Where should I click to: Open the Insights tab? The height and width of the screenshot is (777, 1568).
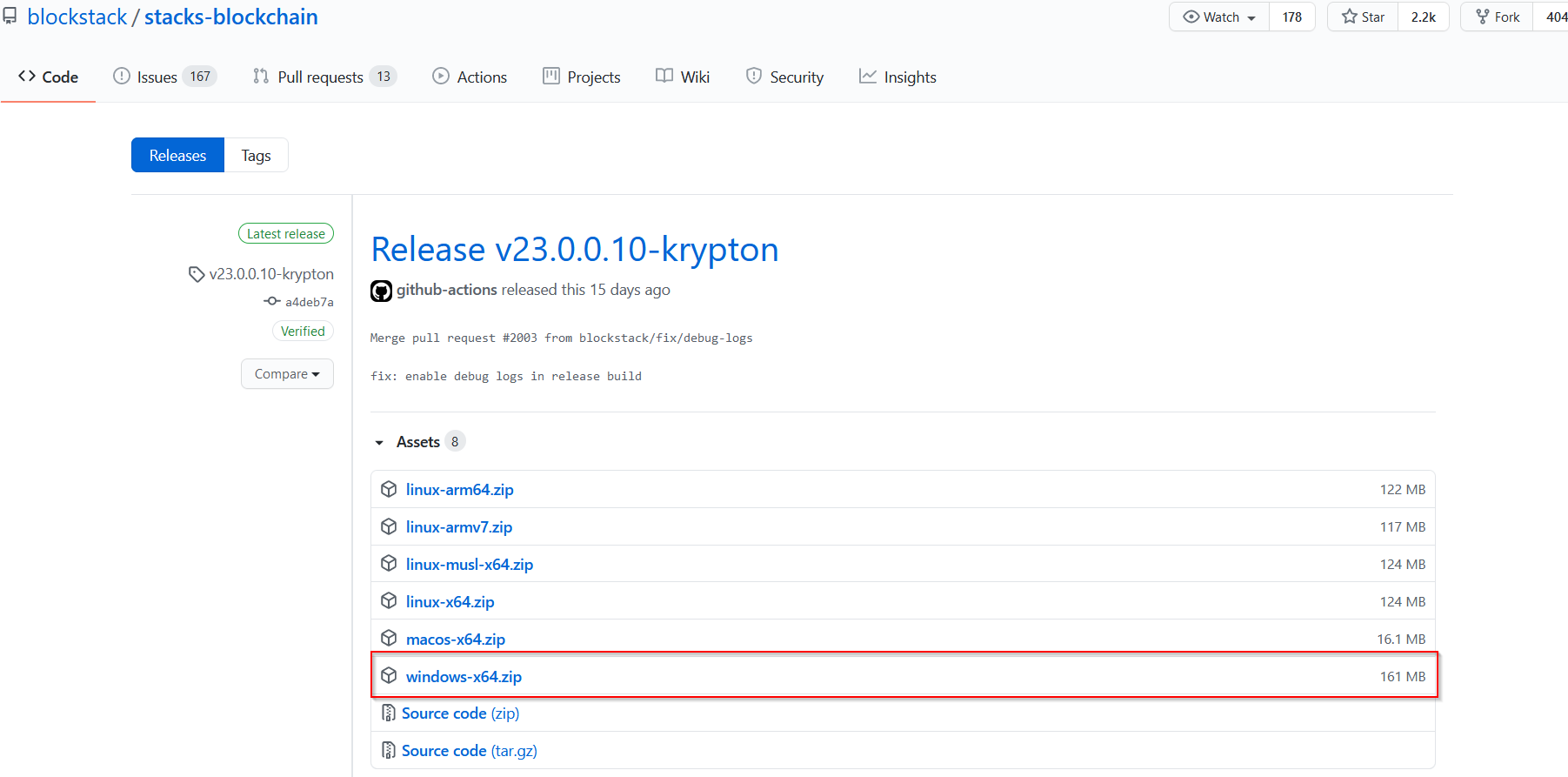[897, 77]
